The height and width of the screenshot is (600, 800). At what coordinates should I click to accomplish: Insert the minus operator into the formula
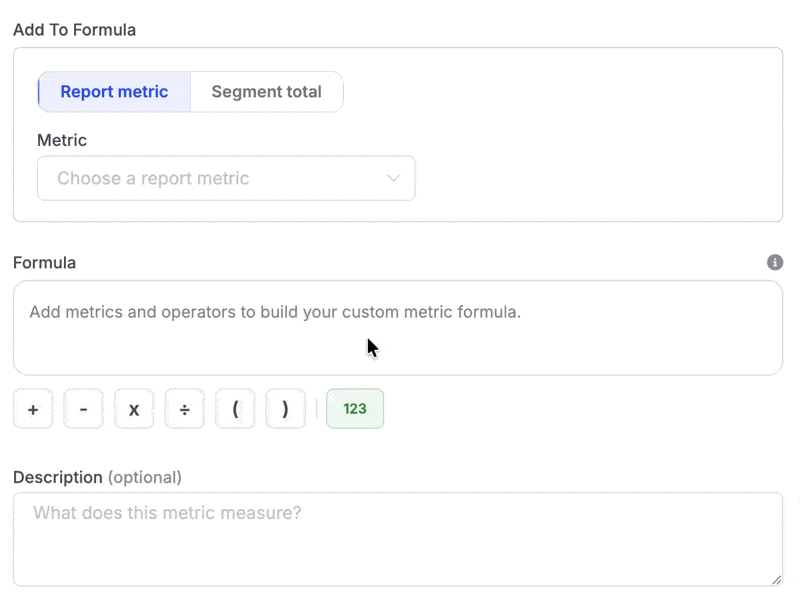(83, 409)
